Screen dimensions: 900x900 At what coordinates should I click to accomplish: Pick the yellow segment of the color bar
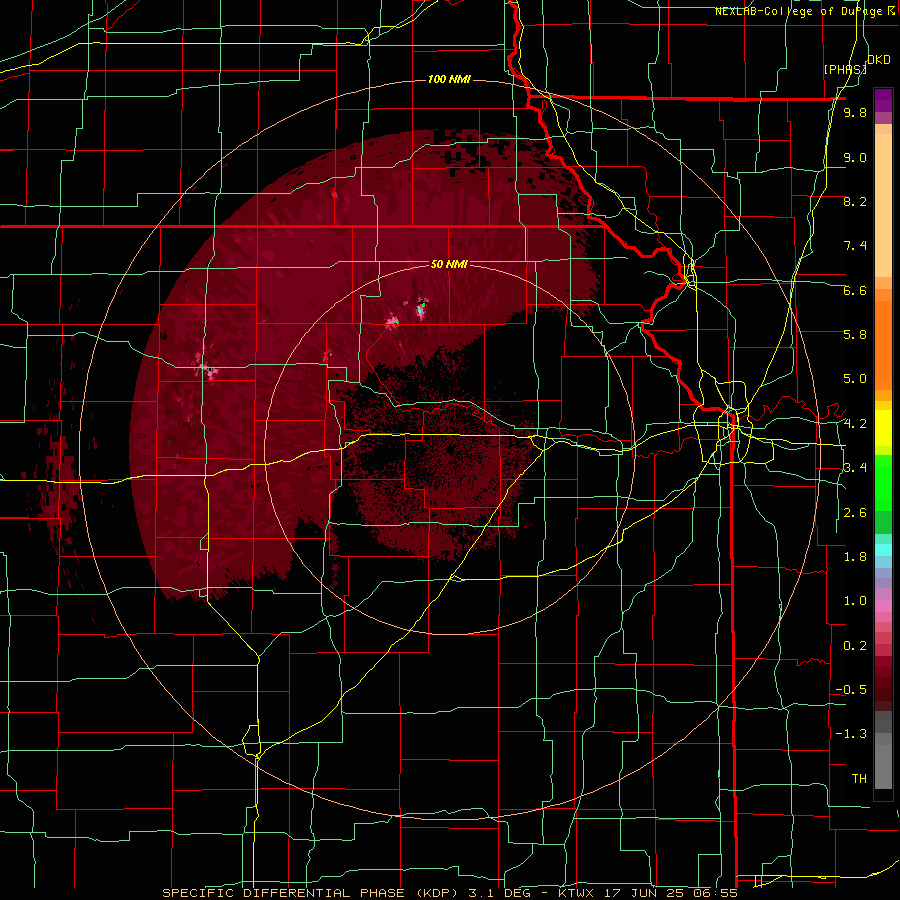(x=883, y=428)
